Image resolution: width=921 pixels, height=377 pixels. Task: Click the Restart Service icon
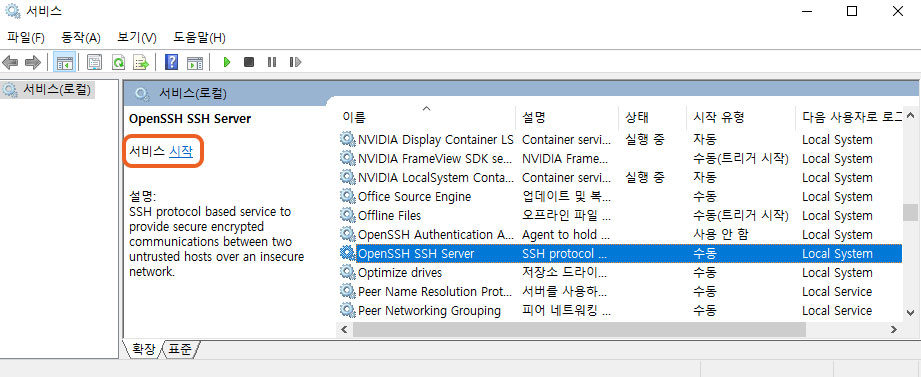coord(295,62)
